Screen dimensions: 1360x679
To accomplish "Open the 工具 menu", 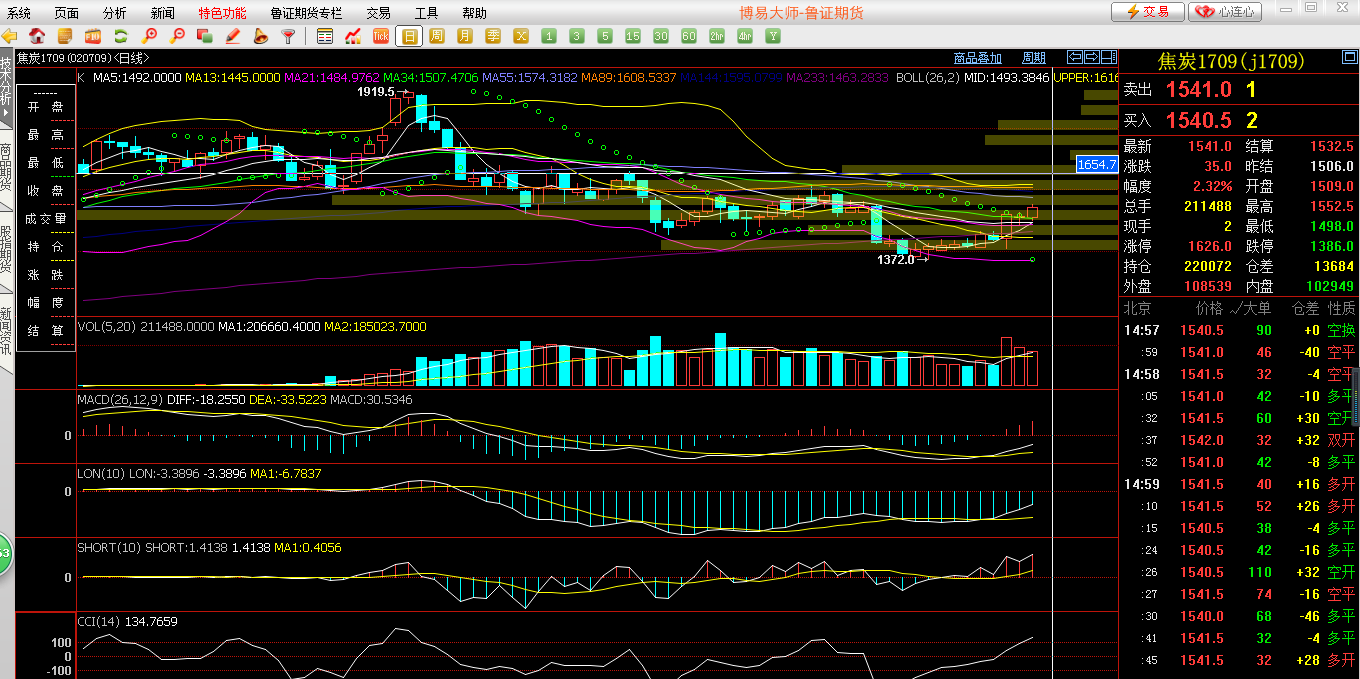I will click(x=427, y=13).
